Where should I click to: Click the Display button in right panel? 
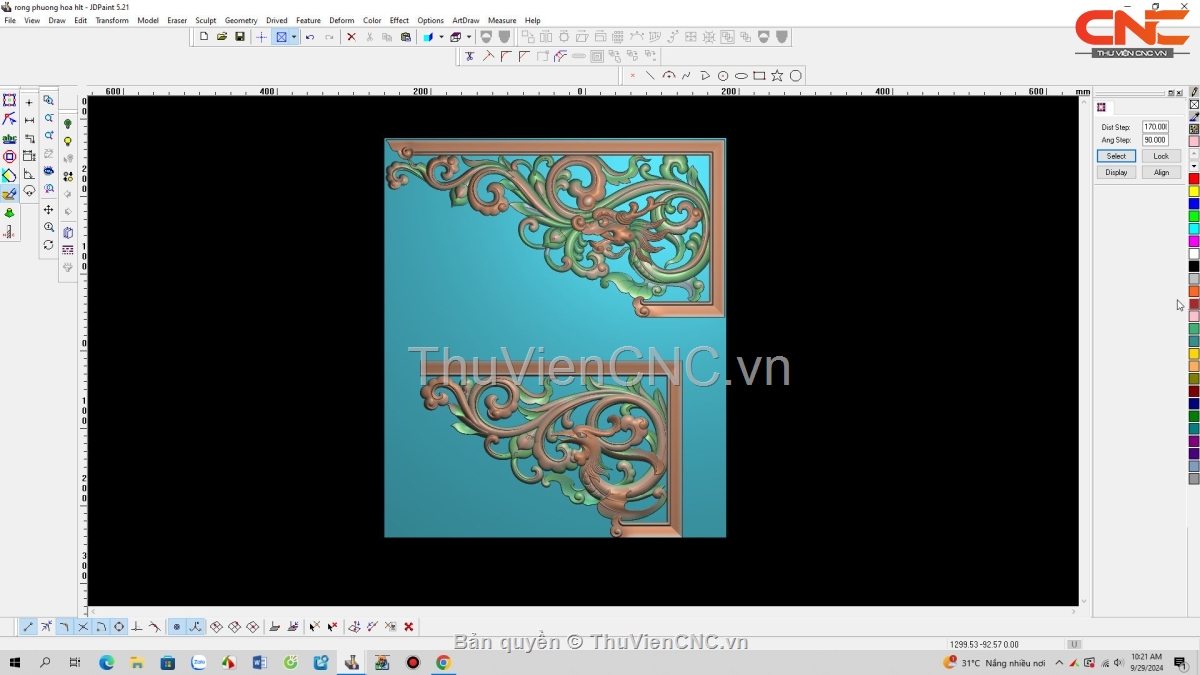[x=1116, y=172]
